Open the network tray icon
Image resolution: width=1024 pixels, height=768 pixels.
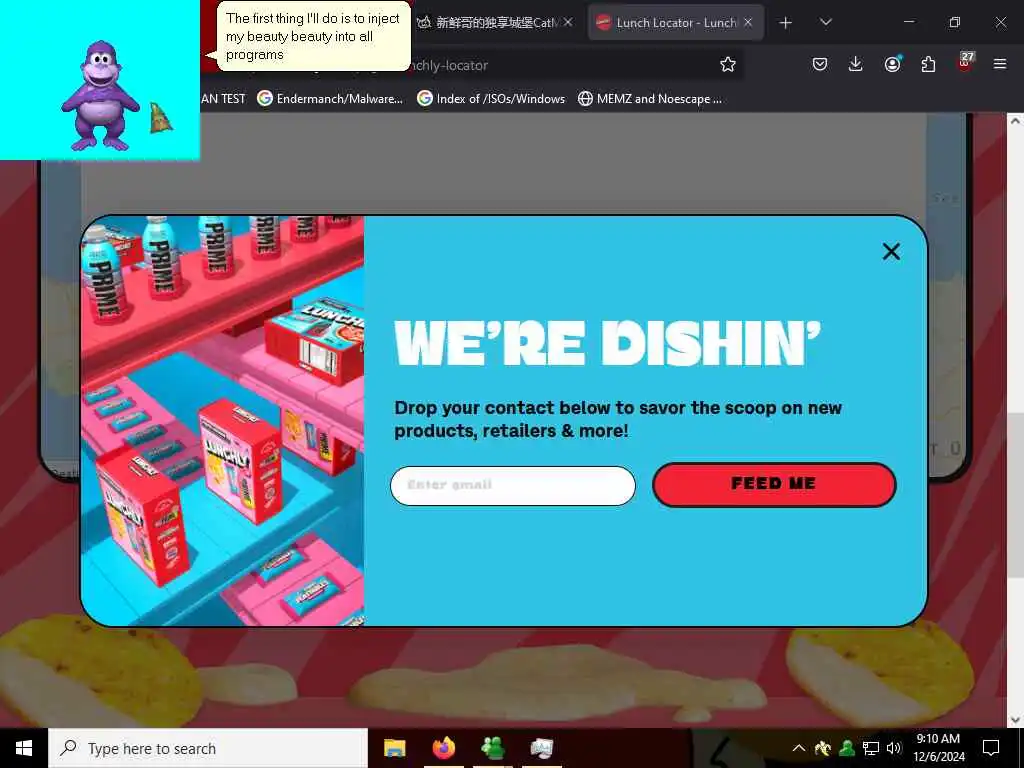click(871, 748)
